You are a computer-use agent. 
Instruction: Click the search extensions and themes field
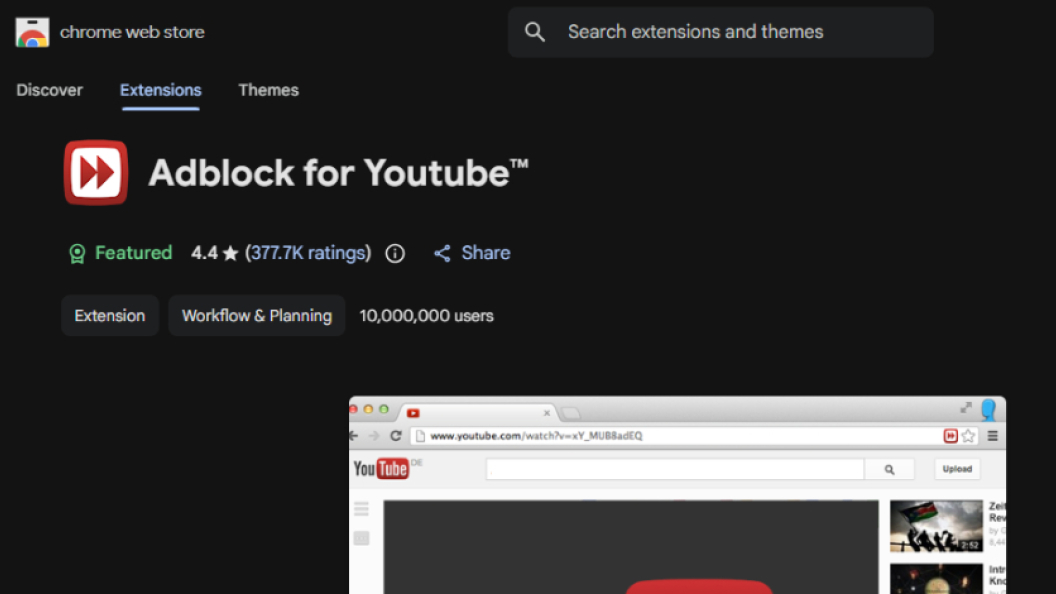point(721,32)
